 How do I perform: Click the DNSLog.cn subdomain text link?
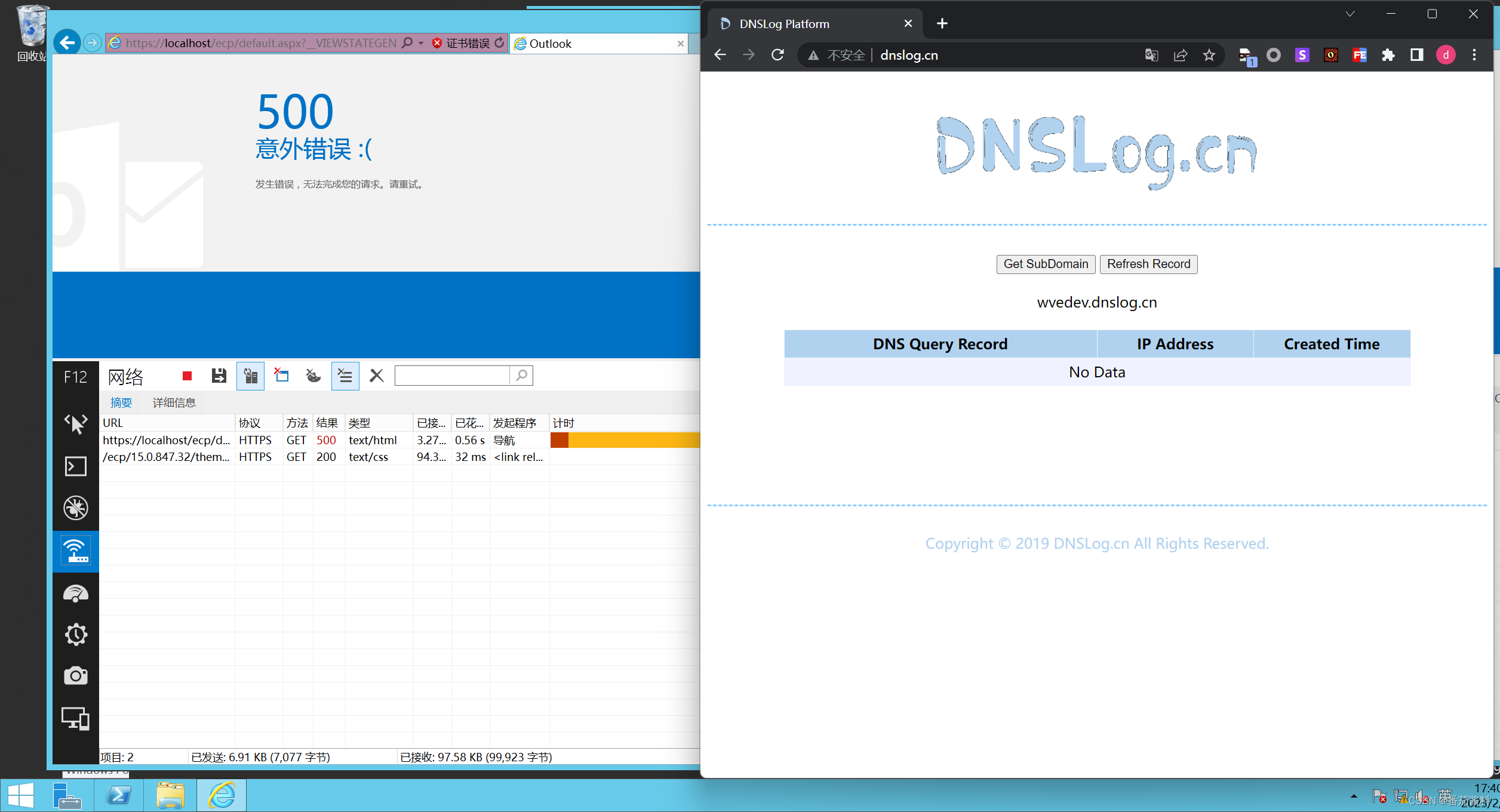(1096, 300)
